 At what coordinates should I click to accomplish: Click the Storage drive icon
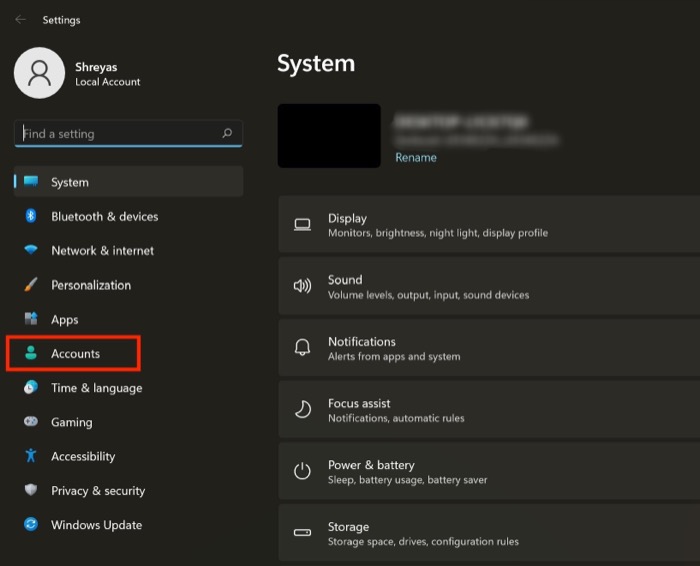point(302,532)
